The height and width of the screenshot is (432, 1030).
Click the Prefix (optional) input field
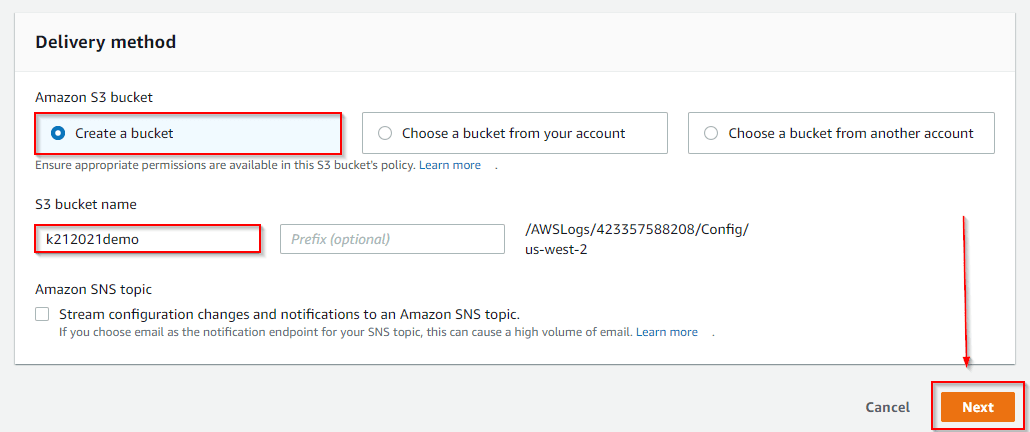(x=392, y=239)
